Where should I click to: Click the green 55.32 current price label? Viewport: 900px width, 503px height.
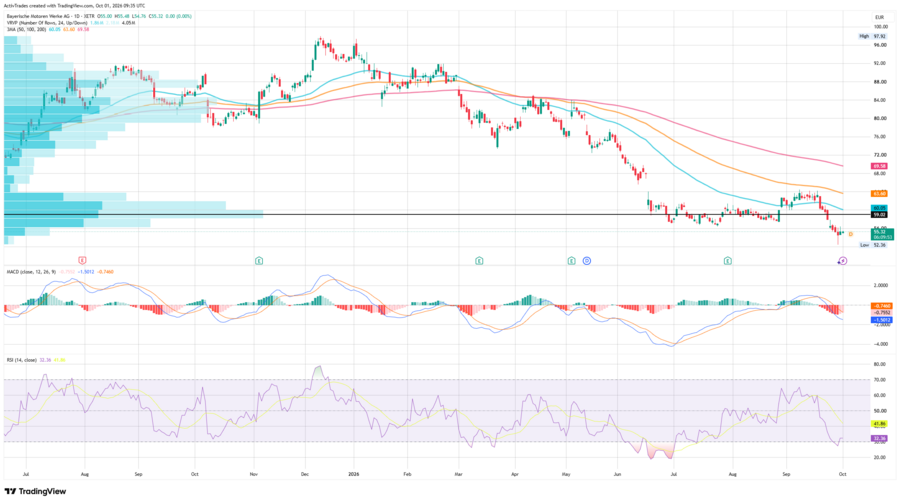point(882,234)
